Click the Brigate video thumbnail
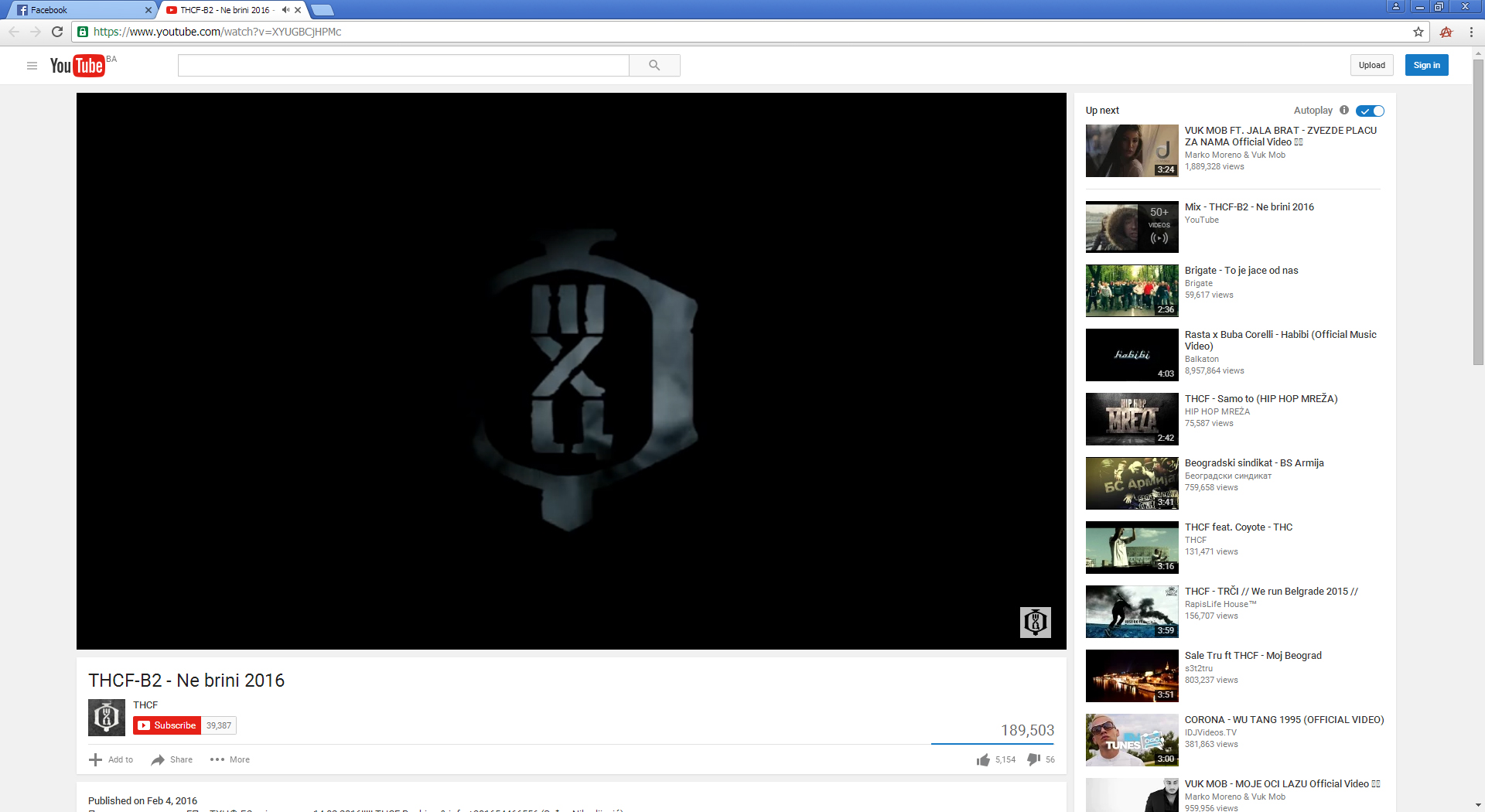 coord(1132,291)
